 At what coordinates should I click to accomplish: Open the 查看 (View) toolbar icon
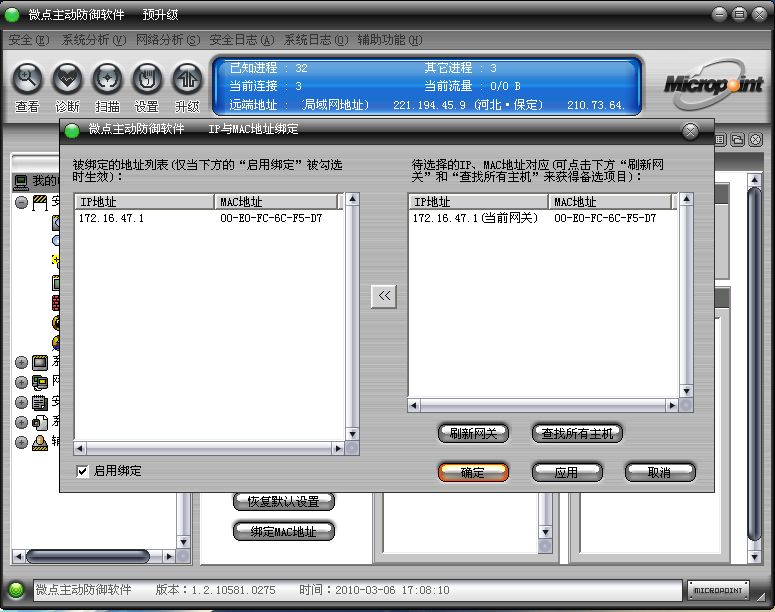tap(27, 79)
